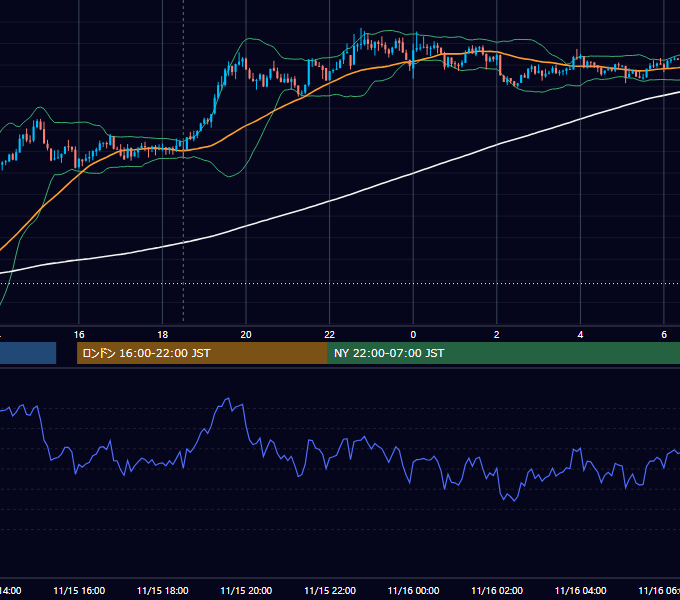Click the horizontal dotted price level line
Viewport: 680px width, 600px height.
coord(340,284)
